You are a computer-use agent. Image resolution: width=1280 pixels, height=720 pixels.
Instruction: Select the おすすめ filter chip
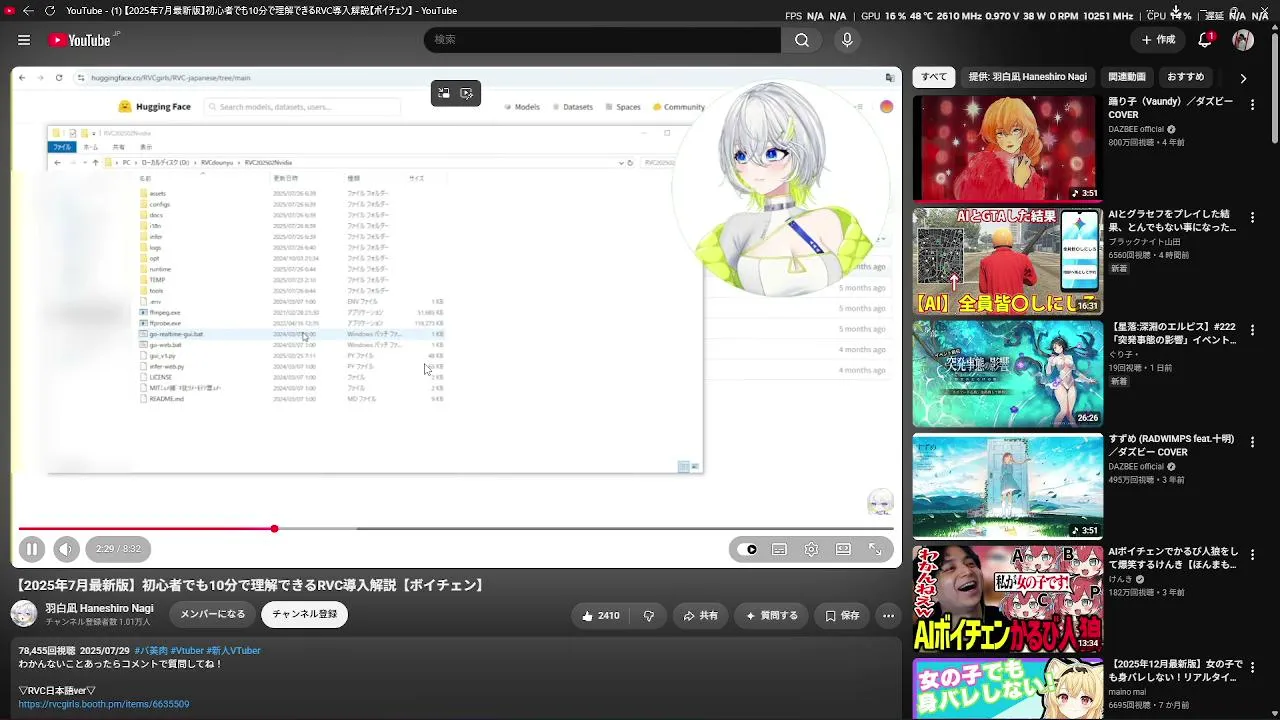1186,77
